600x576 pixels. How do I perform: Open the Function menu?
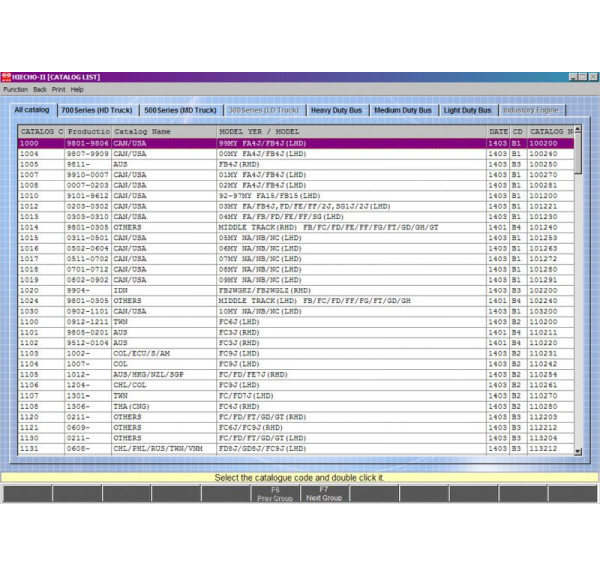point(15,89)
